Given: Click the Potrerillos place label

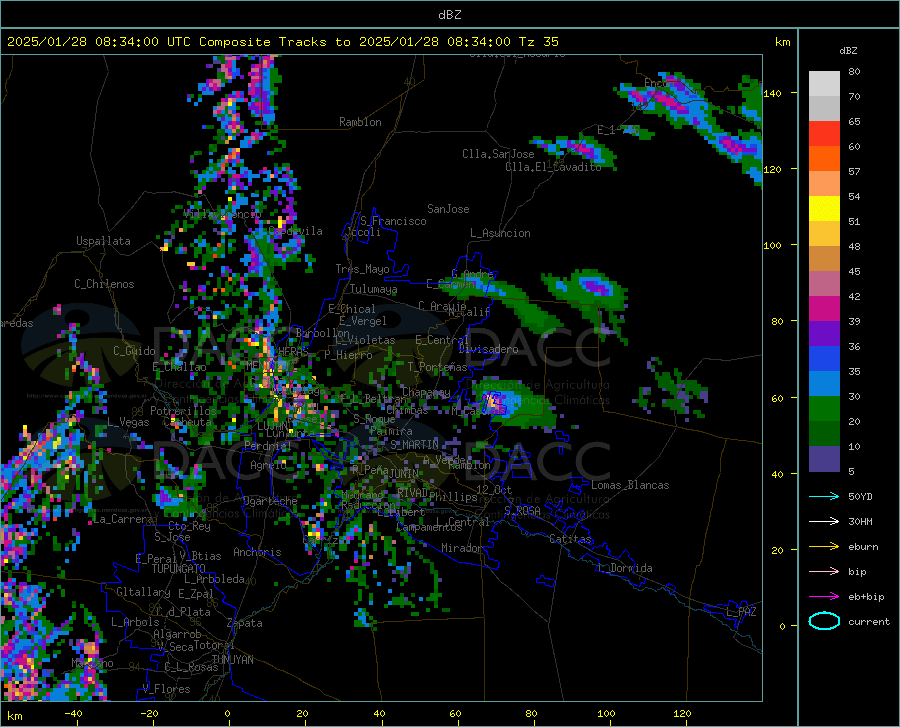Looking at the screenshot, I should point(183,411).
